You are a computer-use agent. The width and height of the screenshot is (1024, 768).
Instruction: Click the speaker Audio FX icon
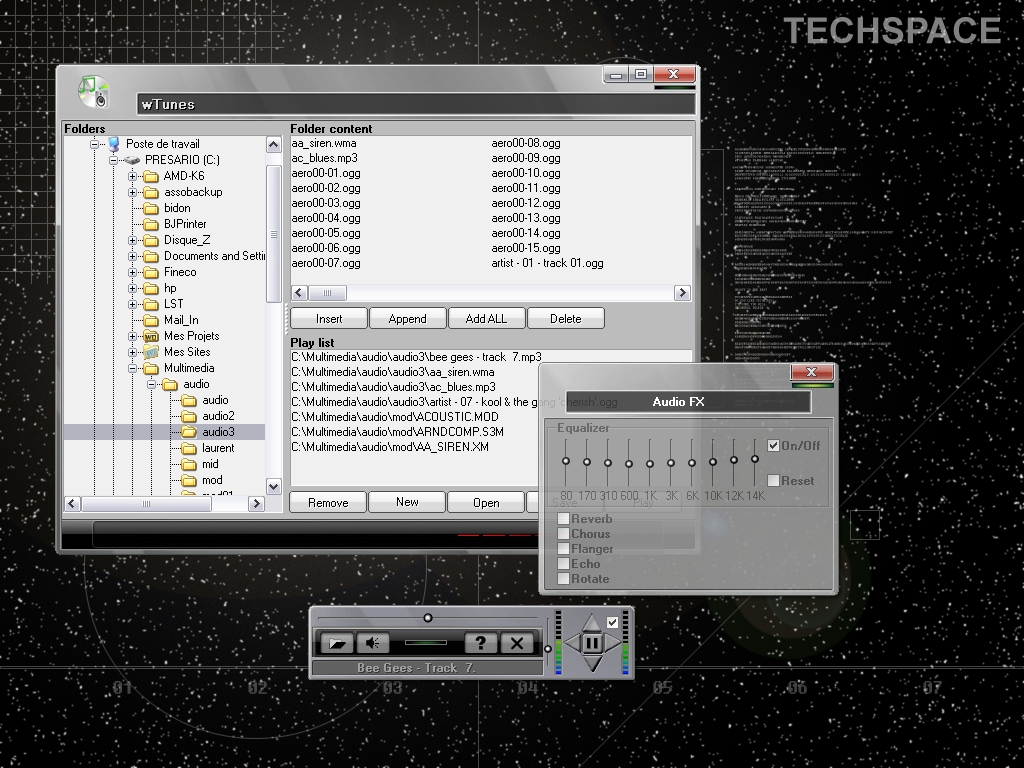pos(372,643)
